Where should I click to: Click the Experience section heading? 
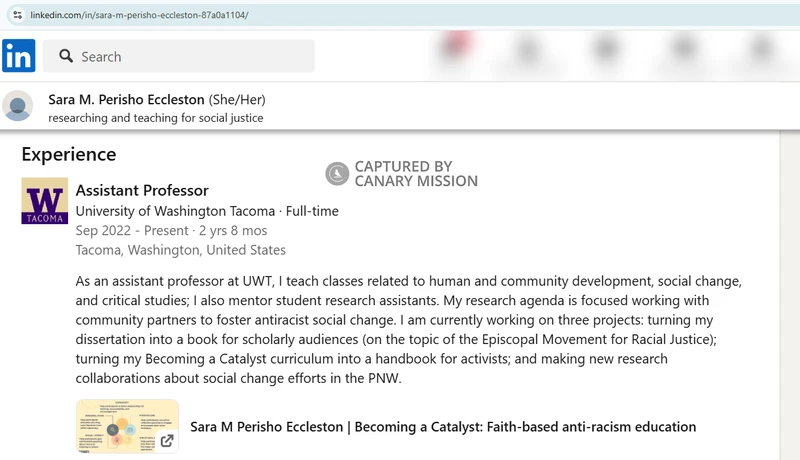pos(69,154)
